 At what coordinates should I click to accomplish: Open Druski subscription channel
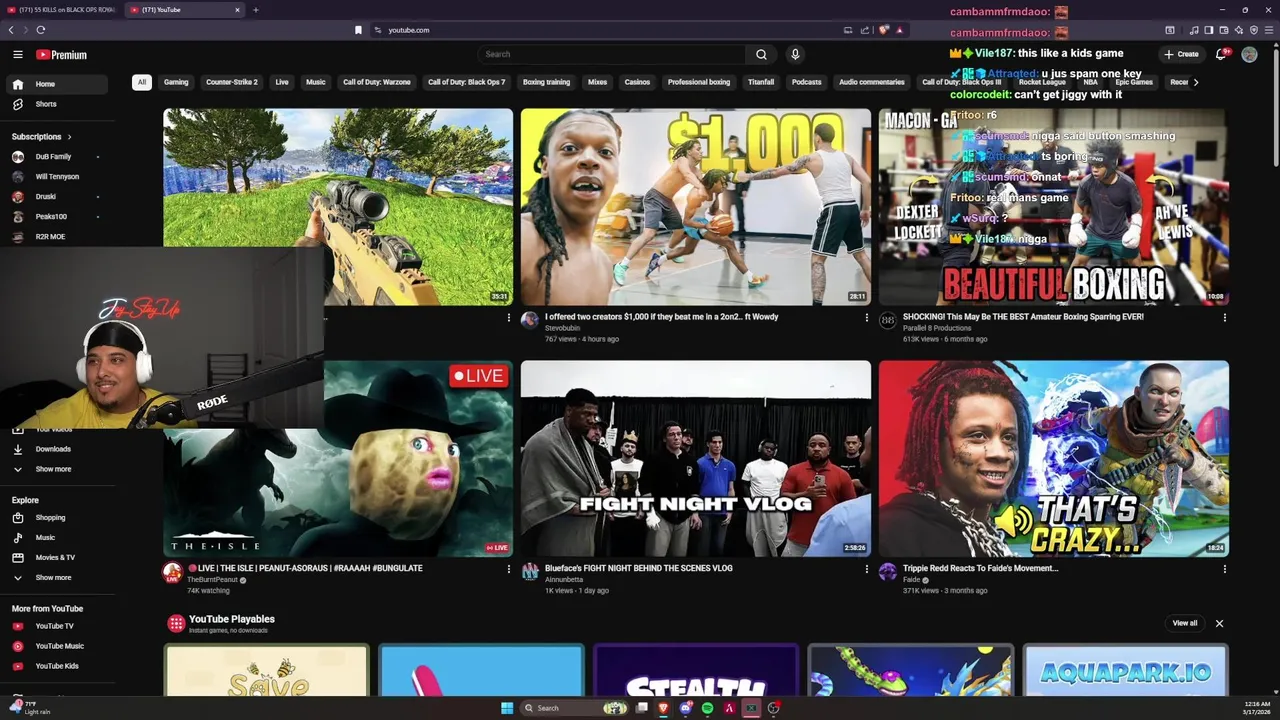(58, 197)
